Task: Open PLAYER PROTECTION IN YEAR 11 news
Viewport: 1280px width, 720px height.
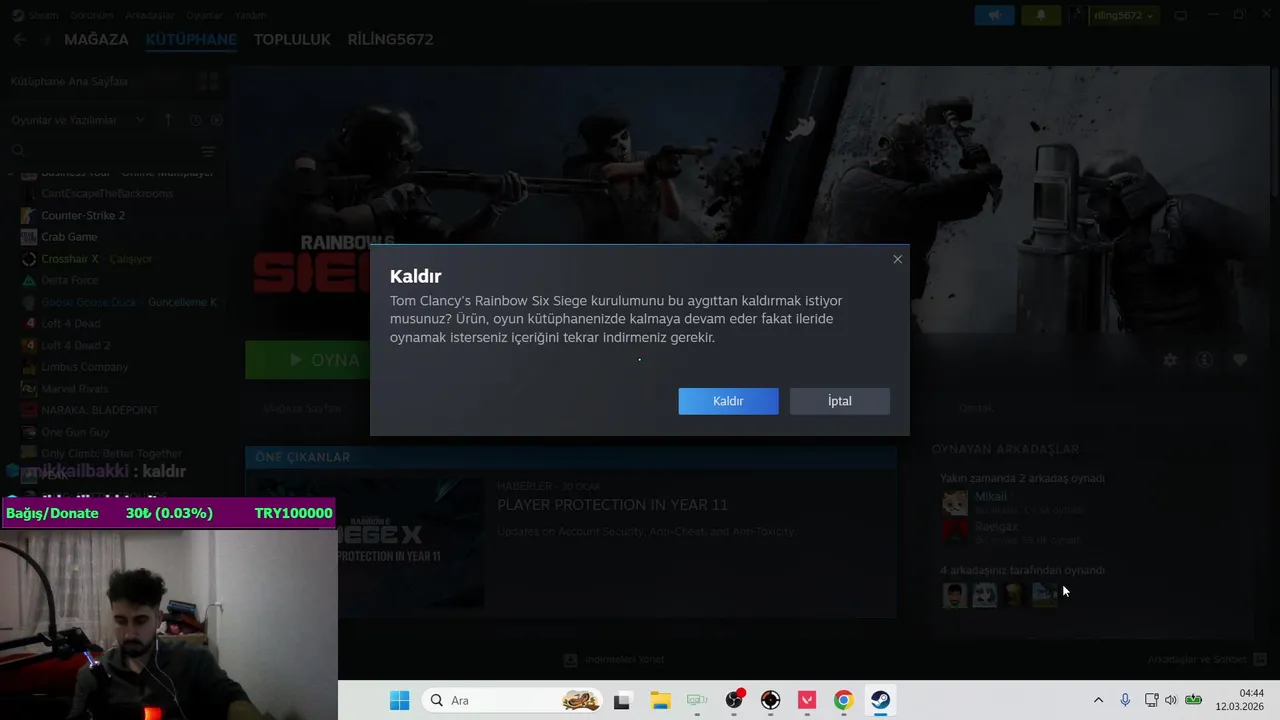Action: [x=613, y=505]
